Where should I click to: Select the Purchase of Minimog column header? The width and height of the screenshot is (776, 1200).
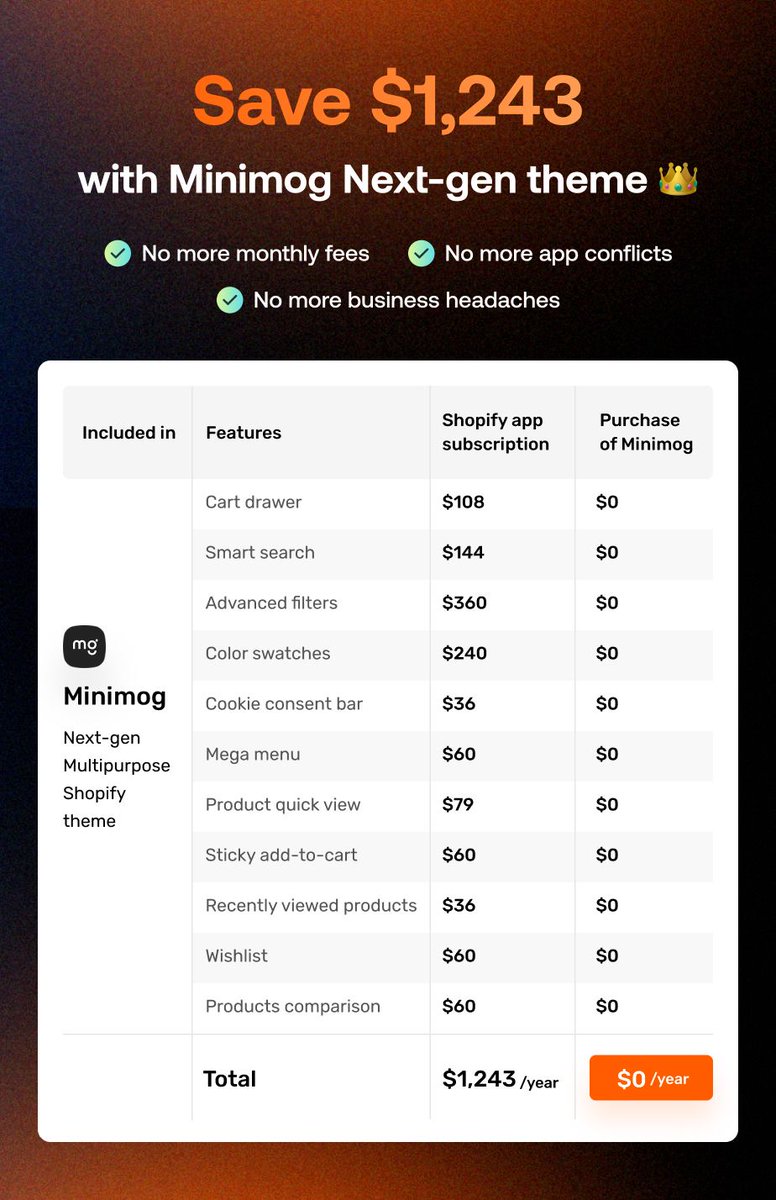click(646, 432)
